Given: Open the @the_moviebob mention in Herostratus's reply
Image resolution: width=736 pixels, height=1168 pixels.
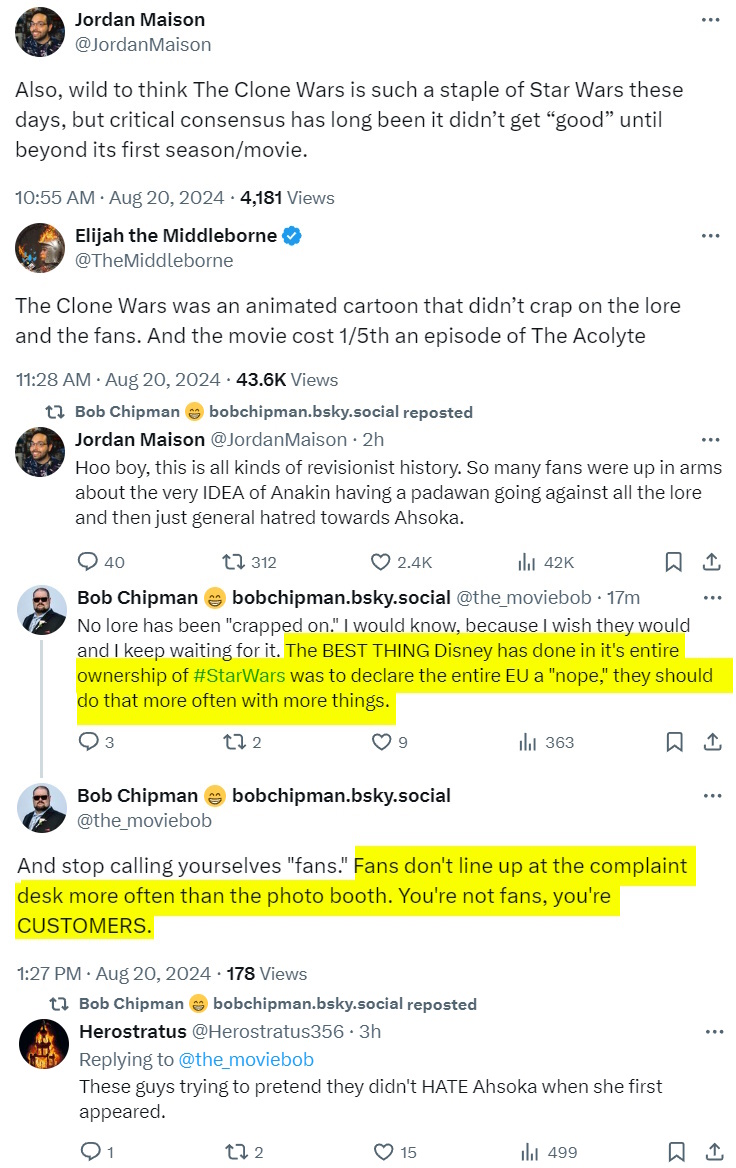Looking at the screenshot, I should [245, 1060].
